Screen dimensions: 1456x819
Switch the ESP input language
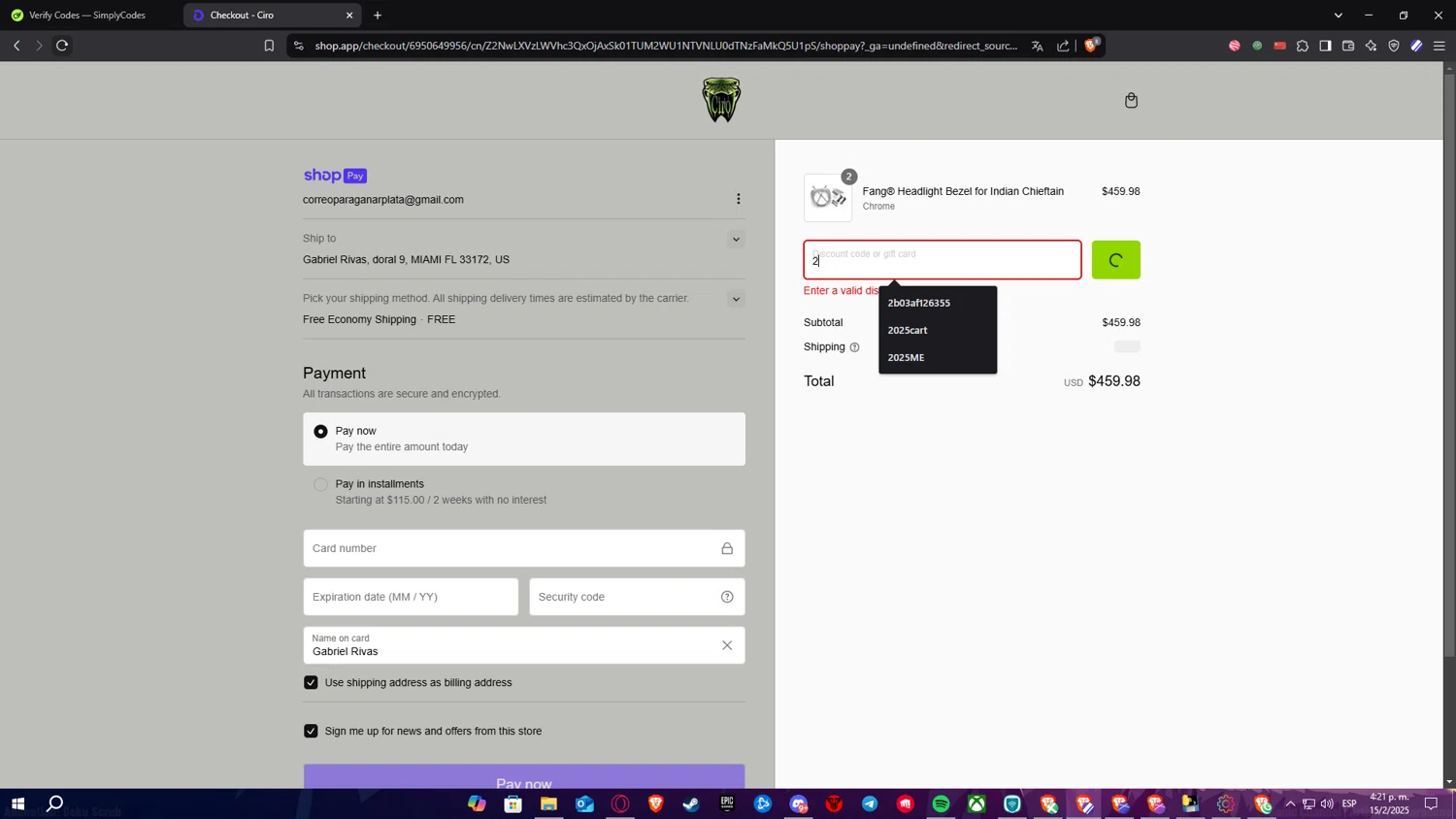(1349, 803)
